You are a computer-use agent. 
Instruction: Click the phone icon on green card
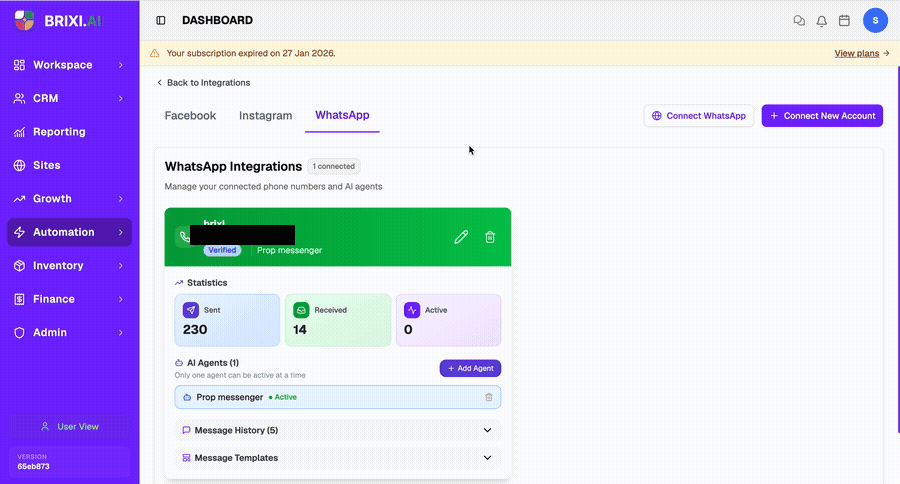[184, 237]
